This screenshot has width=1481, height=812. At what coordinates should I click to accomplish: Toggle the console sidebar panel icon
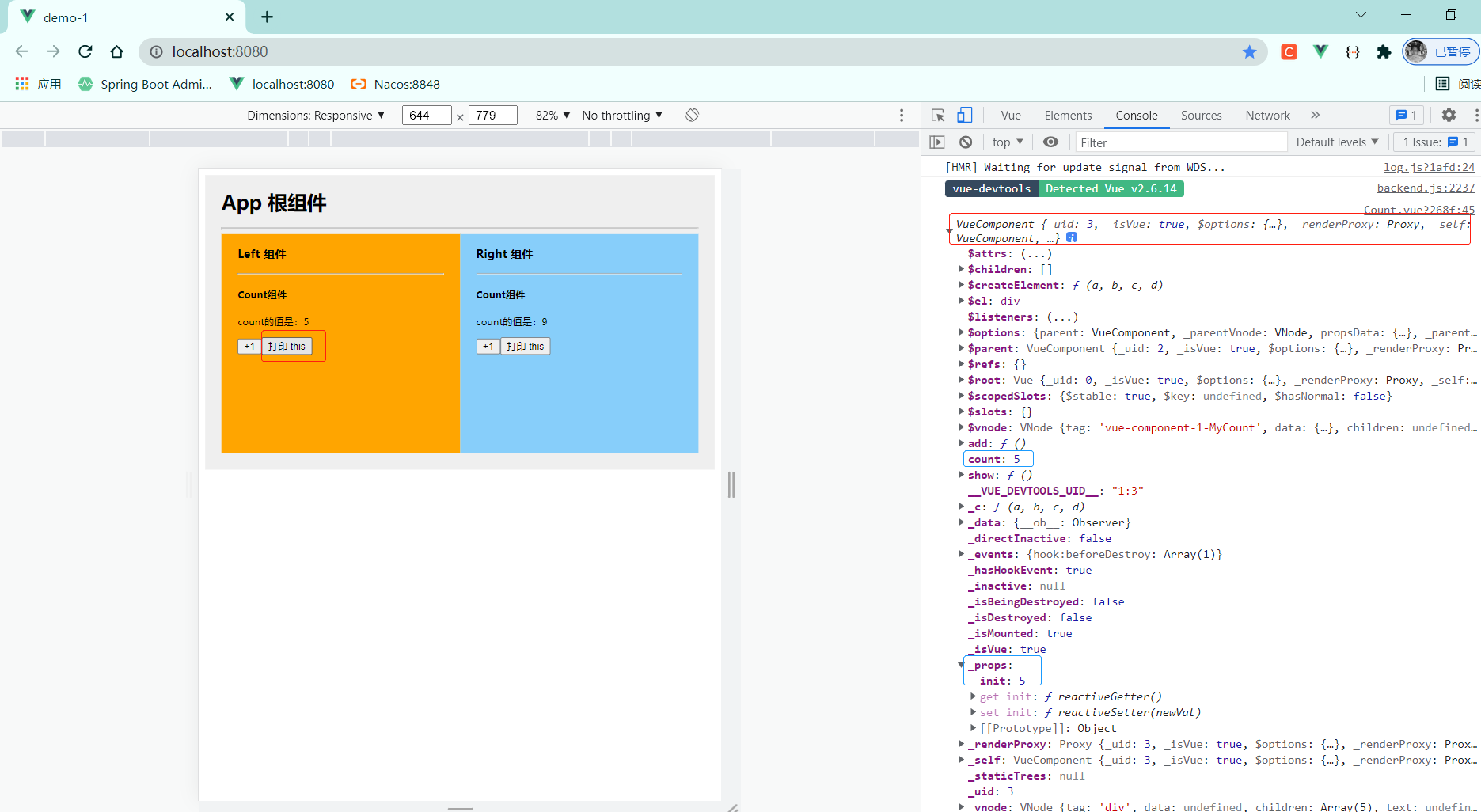[937, 142]
